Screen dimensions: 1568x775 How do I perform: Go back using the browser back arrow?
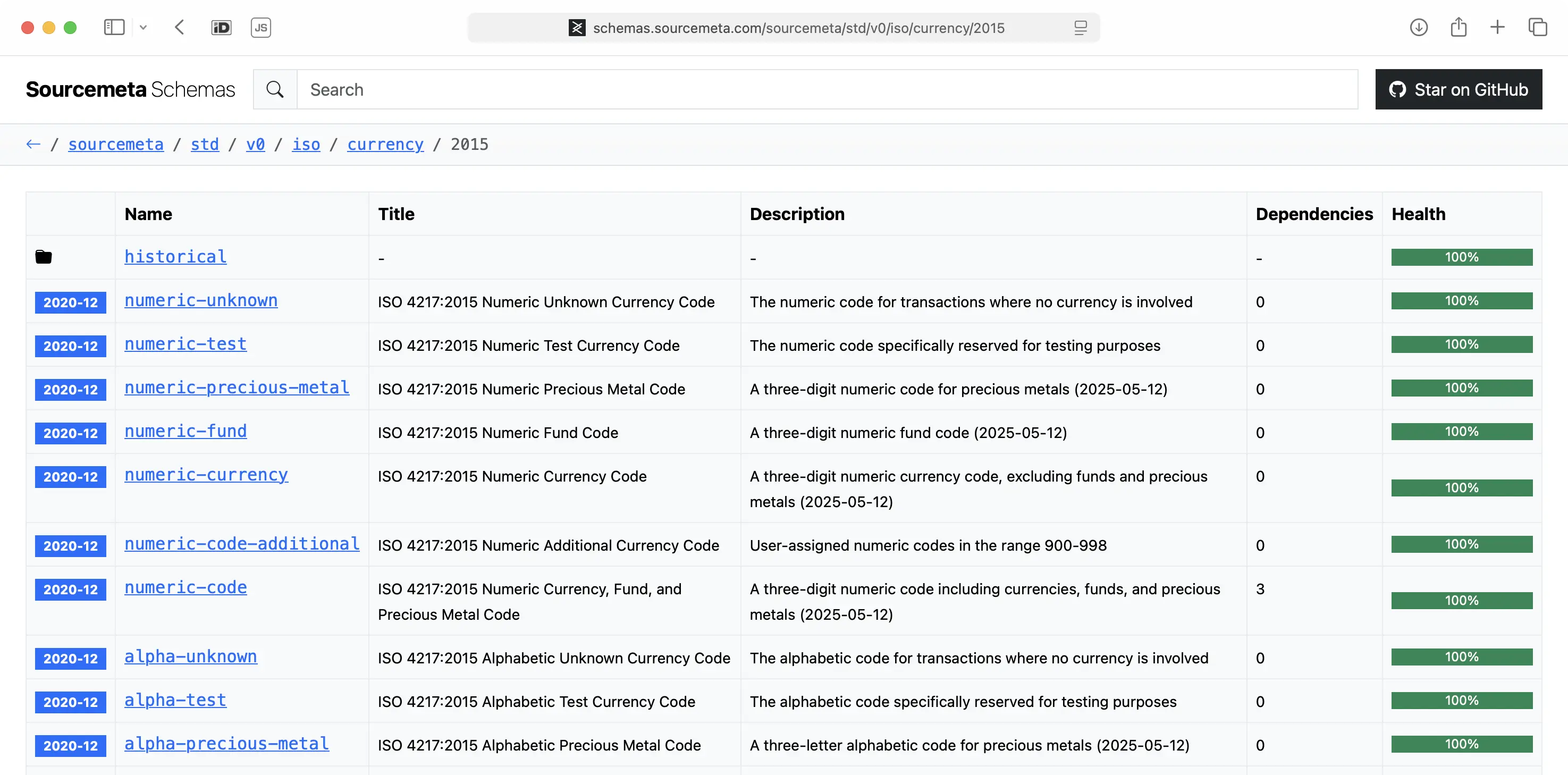point(179,28)
